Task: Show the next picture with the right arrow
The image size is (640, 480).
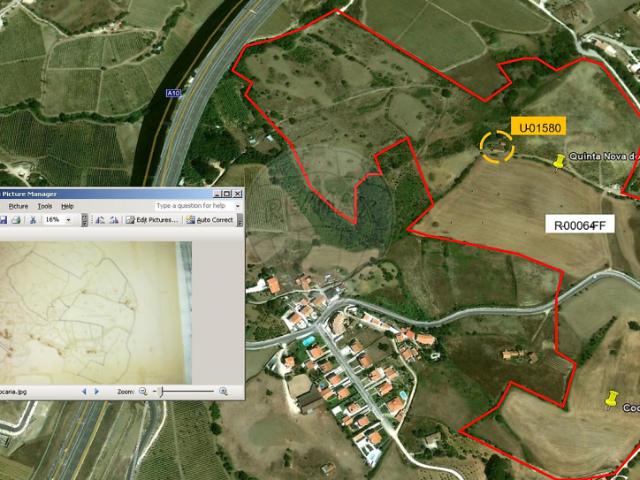Action: coord(97,391)
